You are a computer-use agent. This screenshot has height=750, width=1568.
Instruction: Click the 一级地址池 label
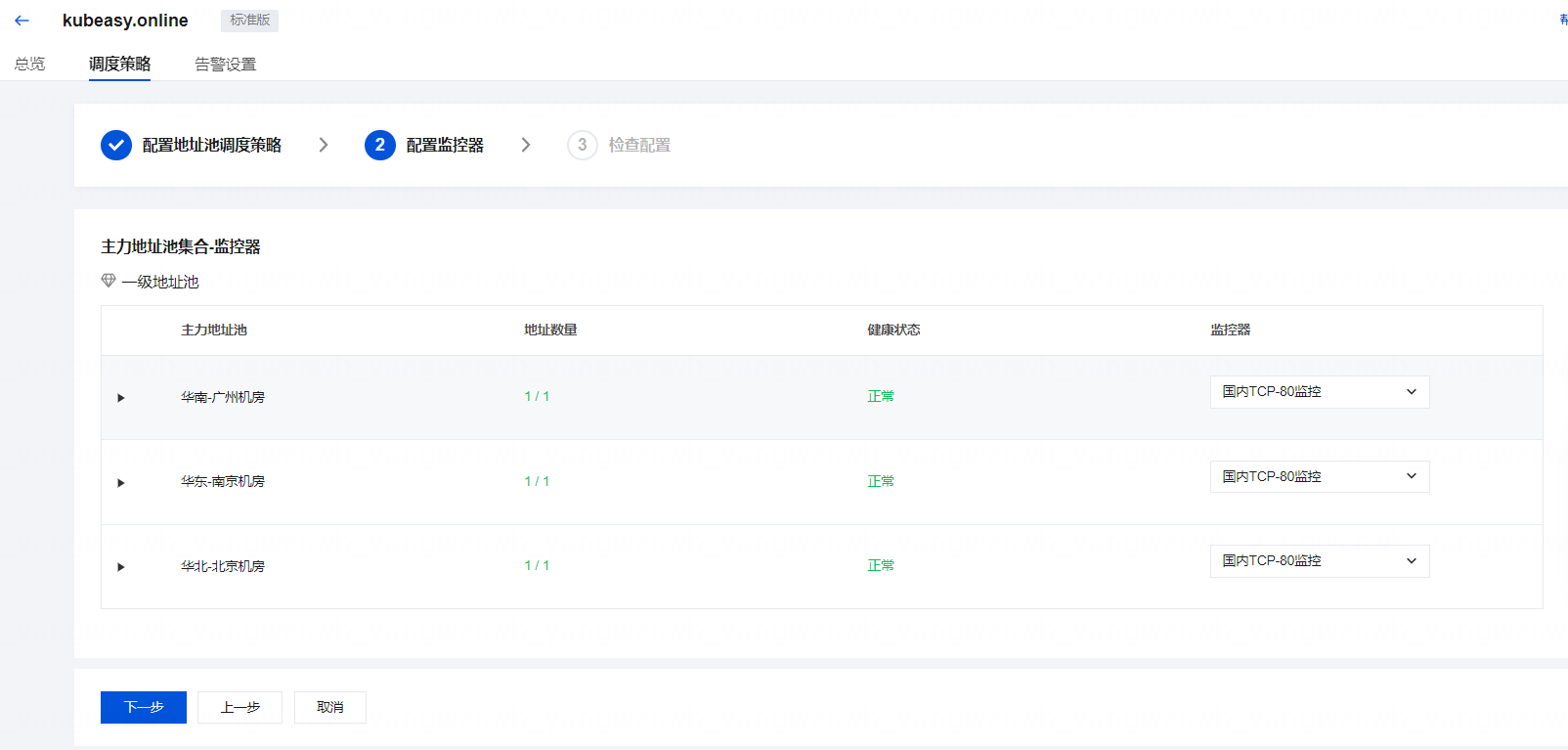pos(160,282)
